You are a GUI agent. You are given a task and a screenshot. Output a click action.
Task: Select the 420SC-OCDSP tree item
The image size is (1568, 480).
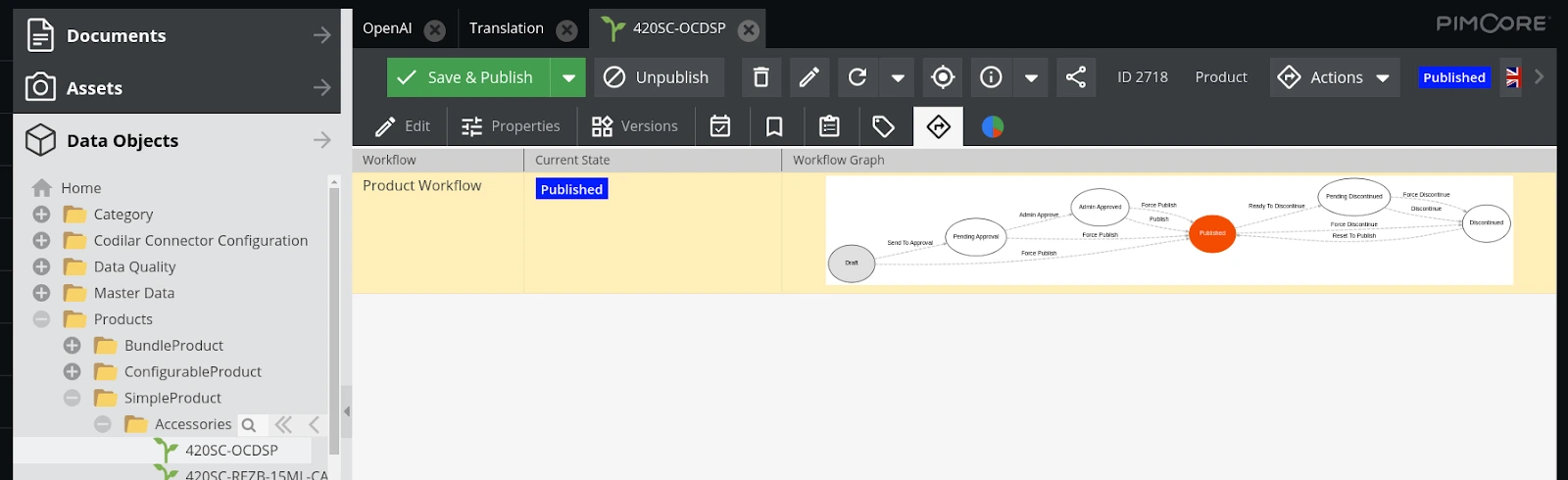pyautogui.click(x=231, y=451)
